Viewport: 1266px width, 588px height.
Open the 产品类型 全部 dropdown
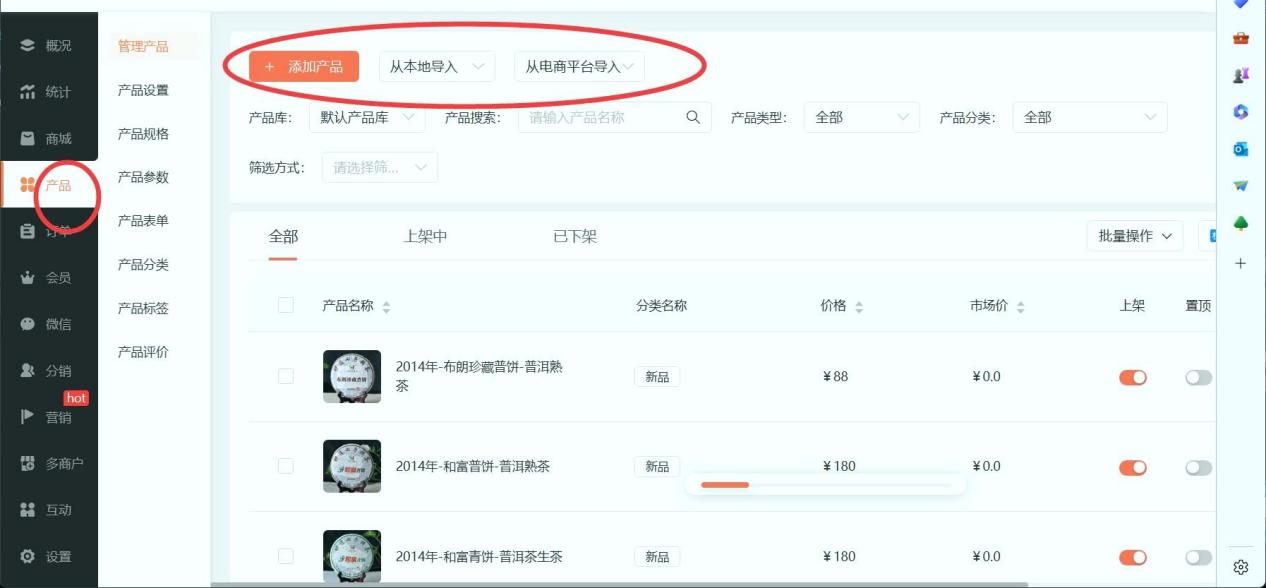click(861, 117)
